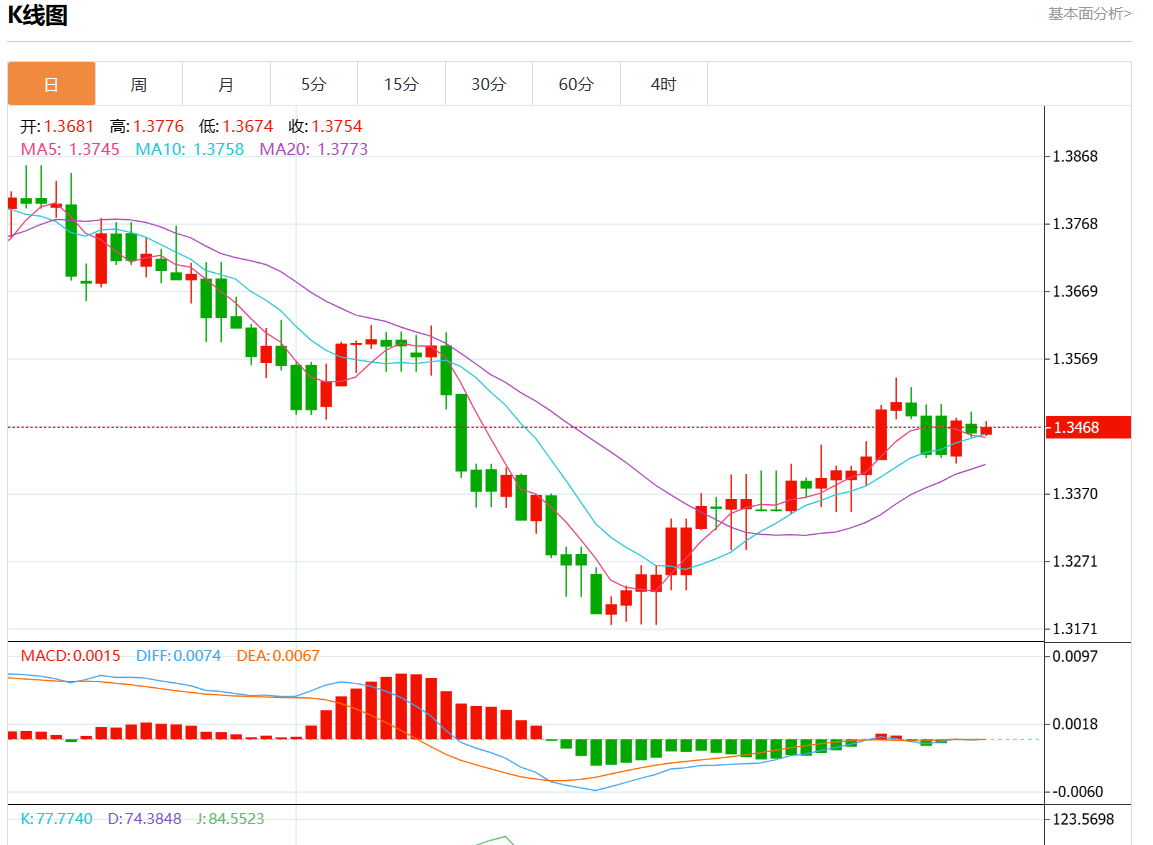1153x845 pixels.
Task: Click the red 1.3468 current price label
Action: pyautogui.click(x=1088, y=427)
